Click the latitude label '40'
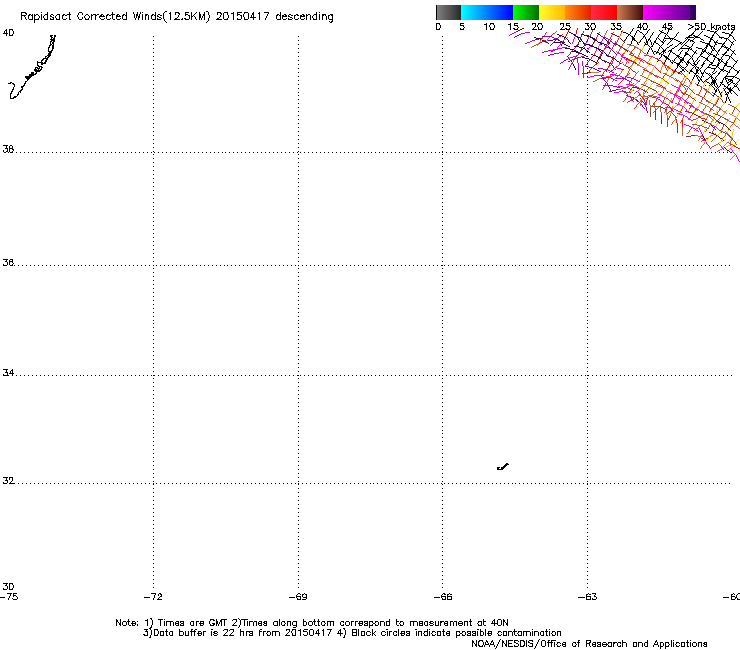 tap(8, 33)
